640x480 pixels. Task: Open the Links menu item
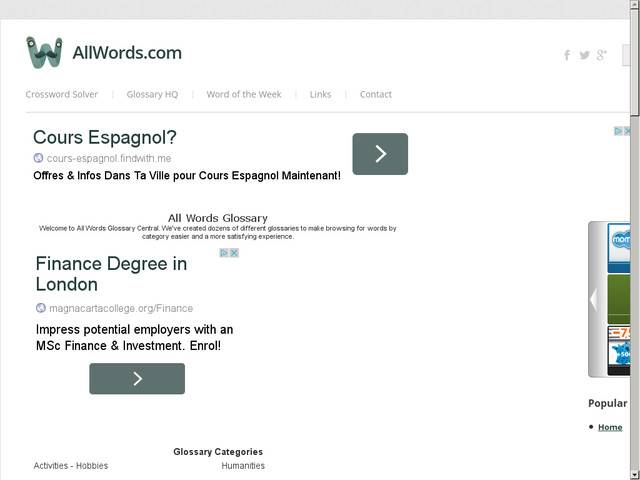click(x=320, y=94)
